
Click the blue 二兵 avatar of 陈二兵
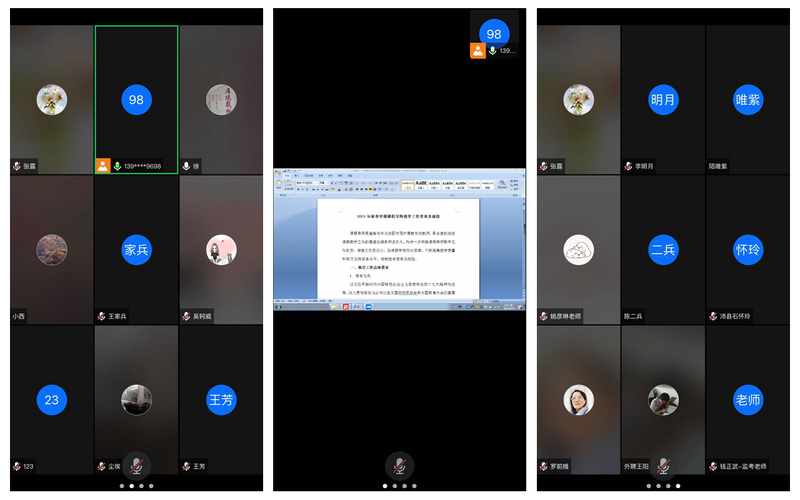663,249
